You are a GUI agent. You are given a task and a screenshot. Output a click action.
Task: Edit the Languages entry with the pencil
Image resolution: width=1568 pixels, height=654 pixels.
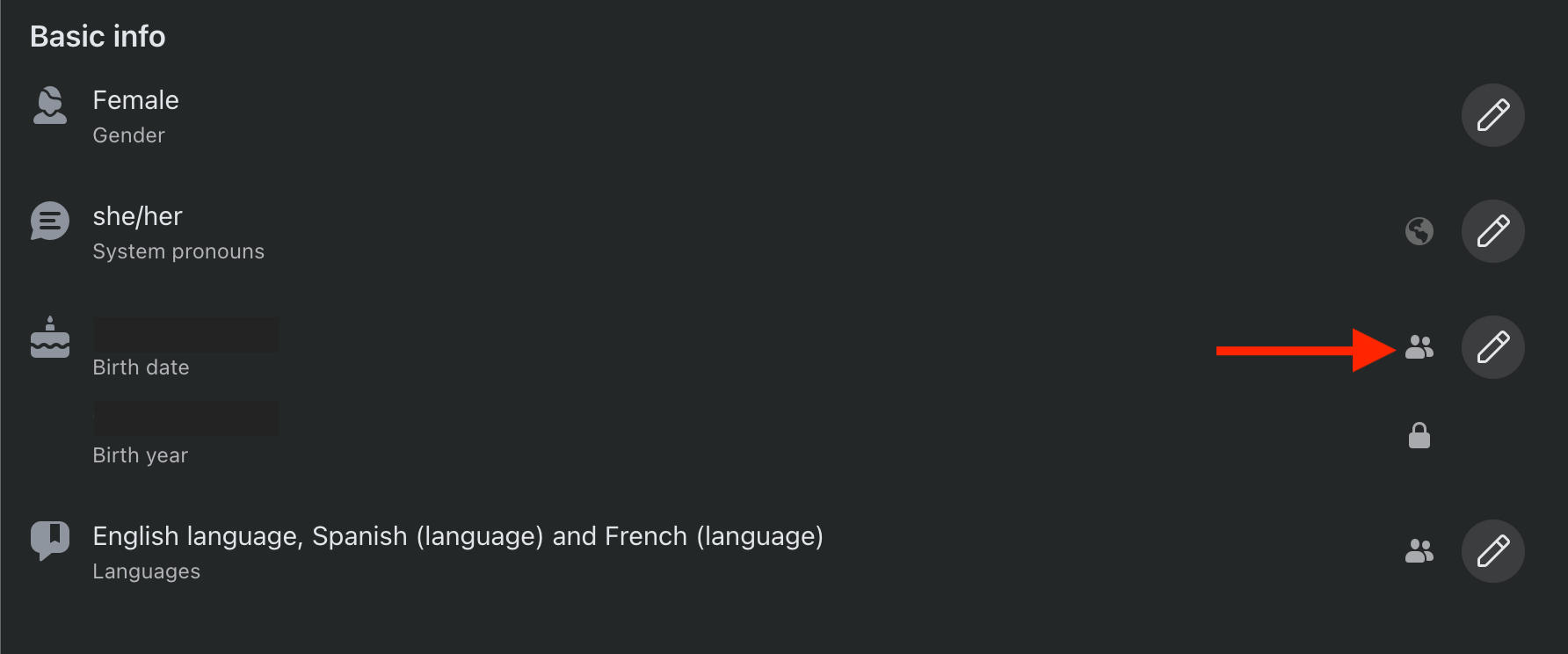[1492, 551]
